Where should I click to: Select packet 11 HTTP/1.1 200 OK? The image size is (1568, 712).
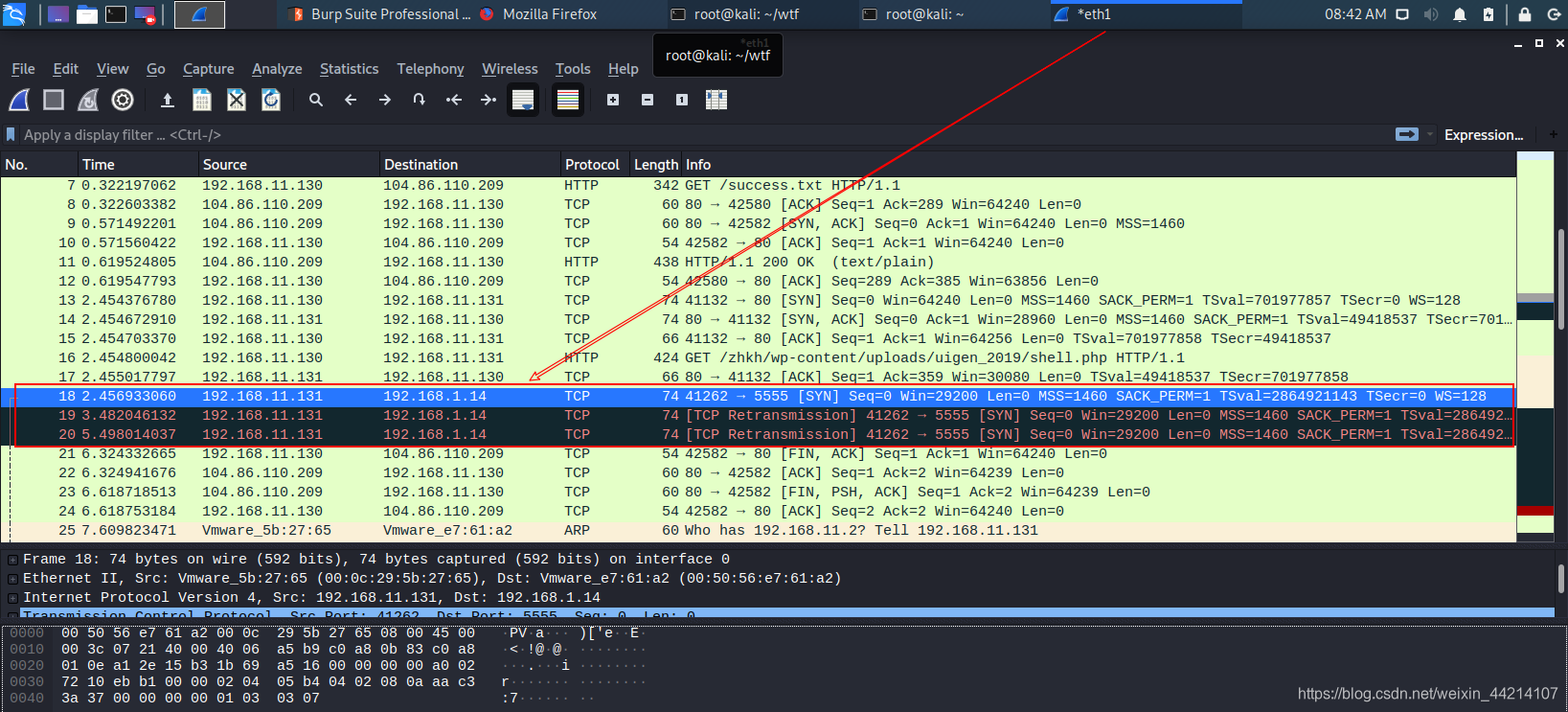759,263
